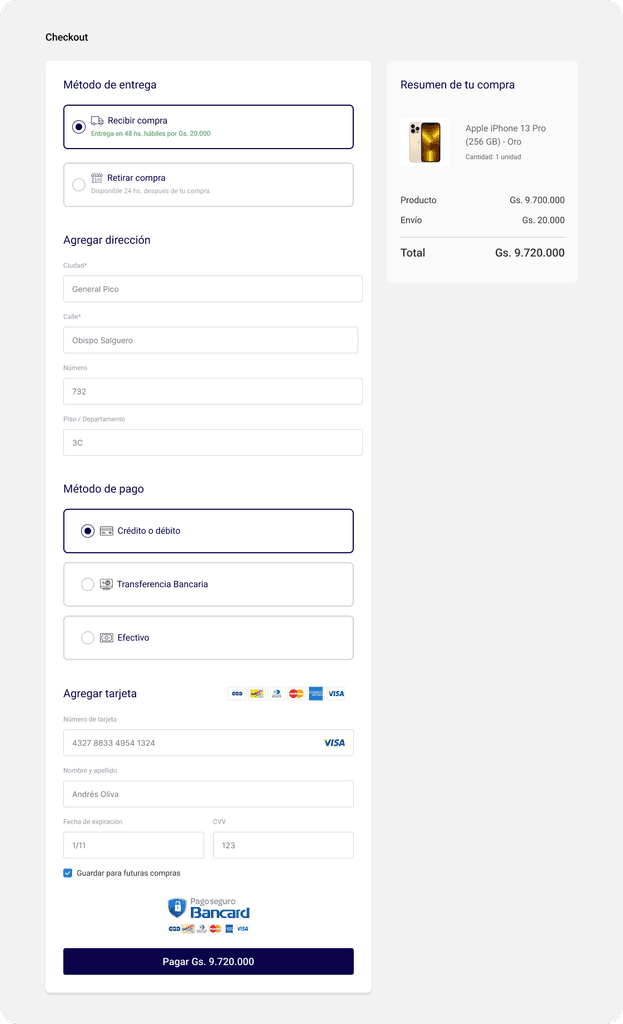This screenshot has width=623, height=1024.
Task: Click the delivery truck icon beside Recibir compra
Action: (97, 120)
